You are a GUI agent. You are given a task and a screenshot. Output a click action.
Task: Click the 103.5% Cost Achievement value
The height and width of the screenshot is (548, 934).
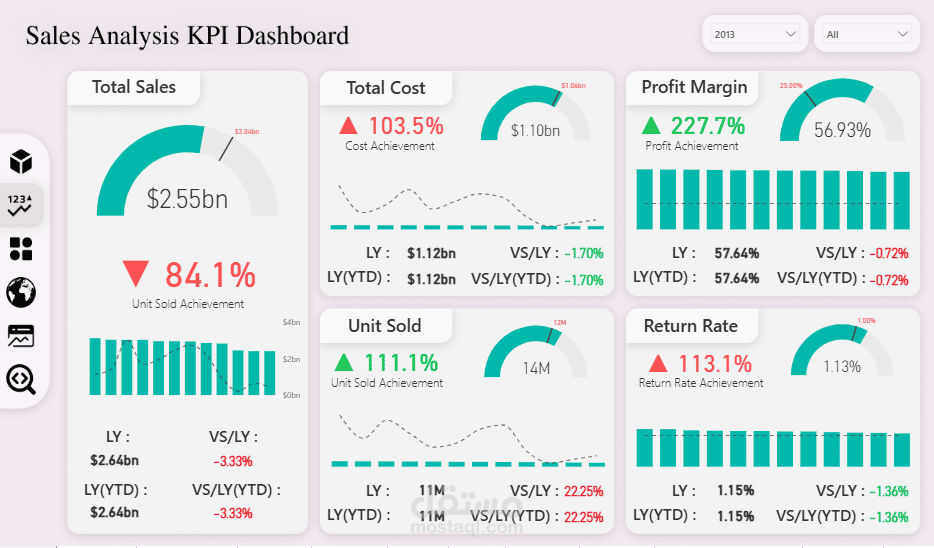click(406, 126)
